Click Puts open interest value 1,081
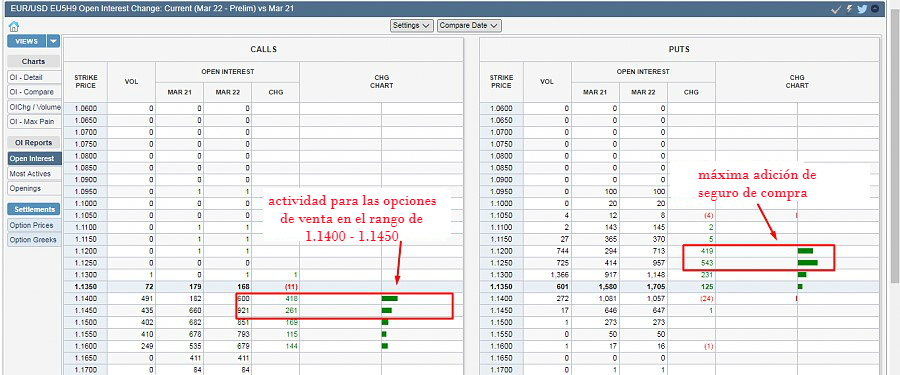 tap(608, 299)
